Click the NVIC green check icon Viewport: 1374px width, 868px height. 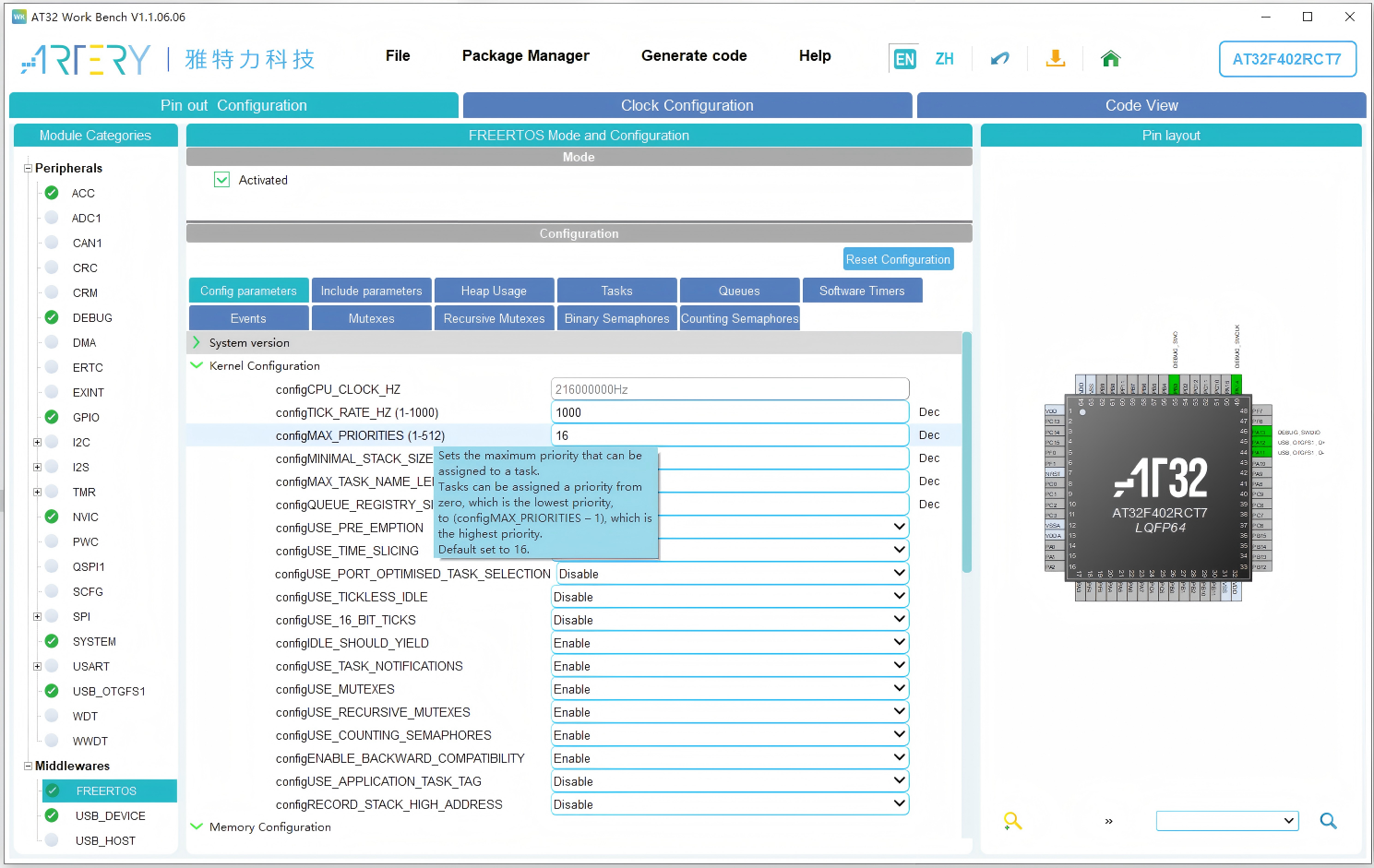[x=52, y=517]
